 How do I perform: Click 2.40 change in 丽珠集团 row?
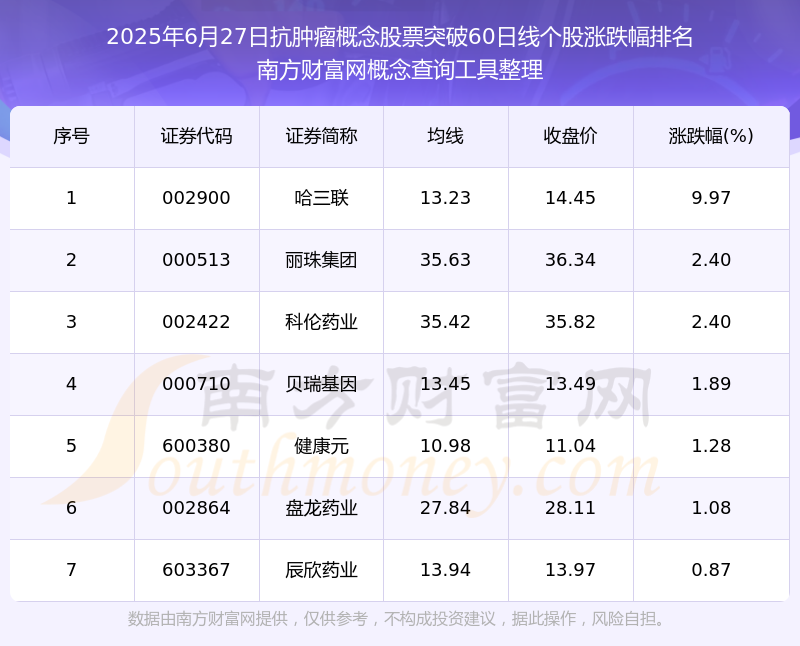pos(711,260)
